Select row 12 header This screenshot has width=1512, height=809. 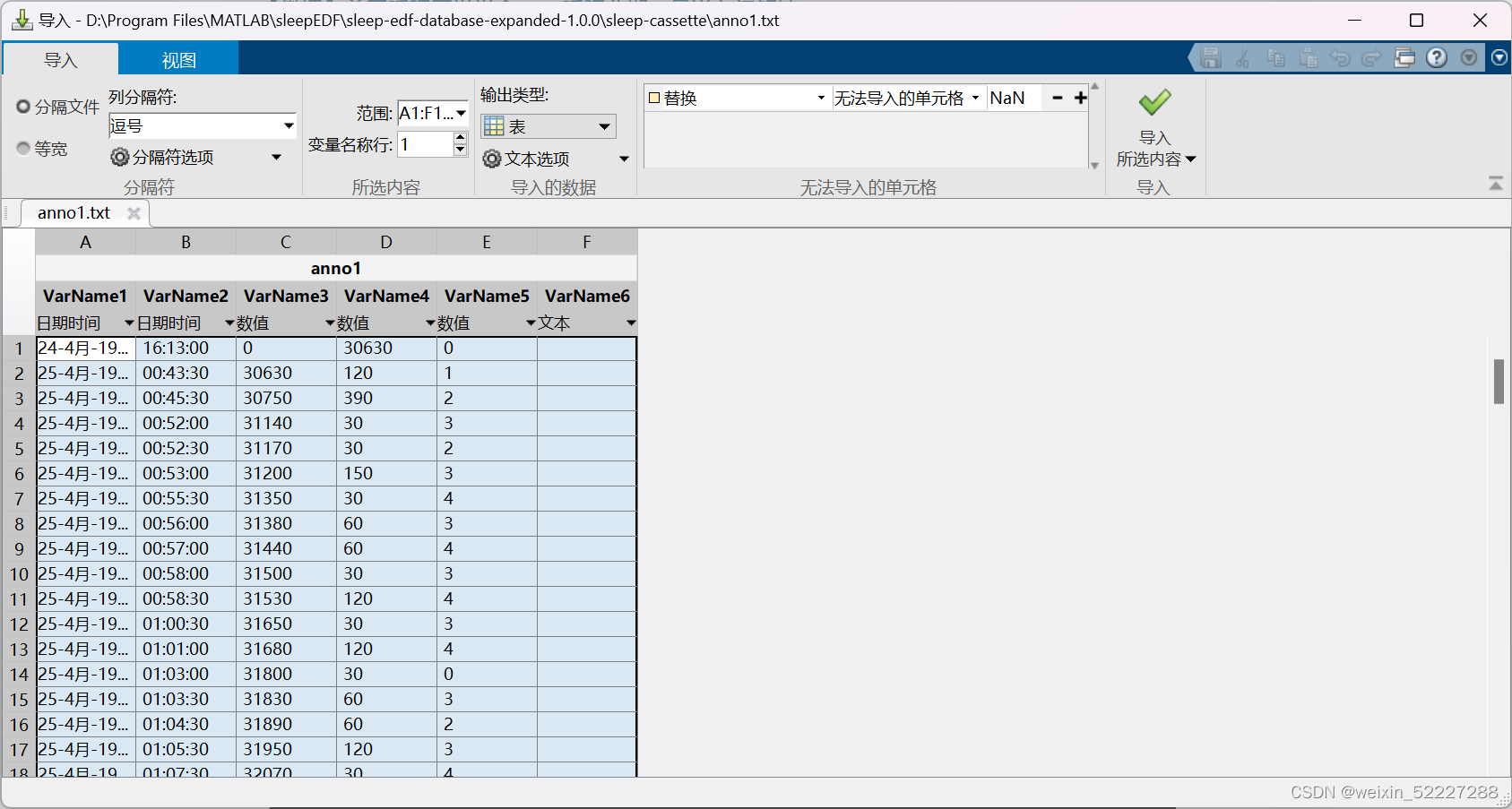[19, 624]
